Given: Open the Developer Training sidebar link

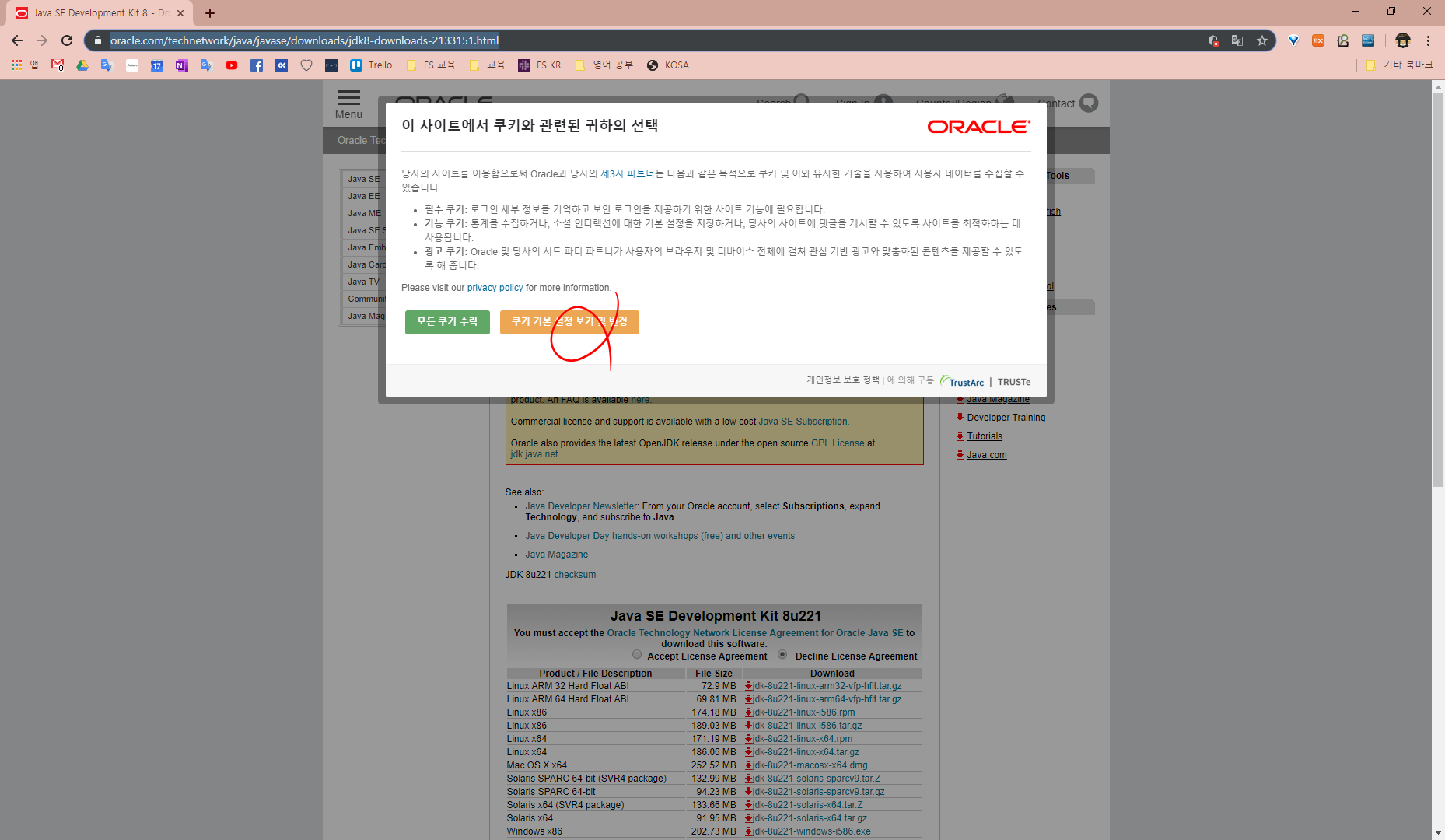Looking at the screenshot, I should [1006, 418].
